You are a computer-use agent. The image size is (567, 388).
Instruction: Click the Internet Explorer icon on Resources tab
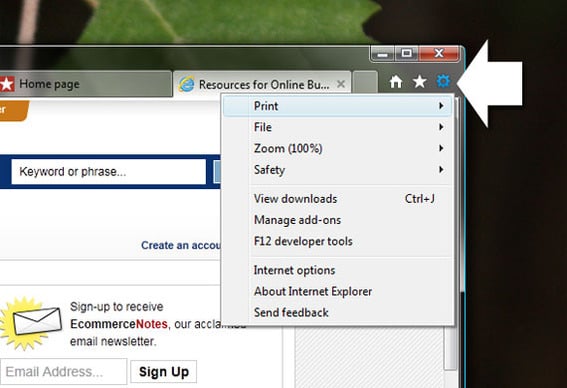tap(186, 84)
